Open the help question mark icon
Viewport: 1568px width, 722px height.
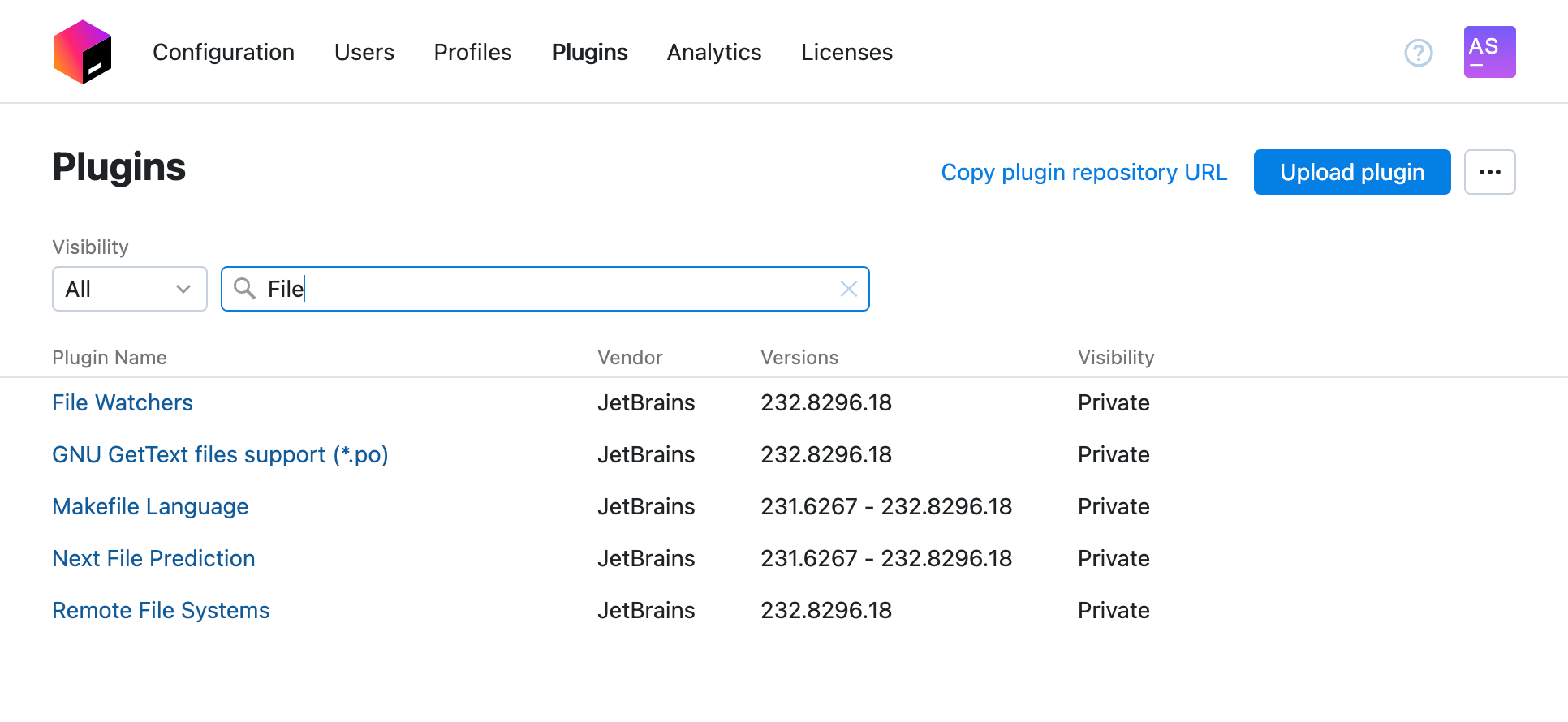pyautogui.click(x=1419, y=53)
